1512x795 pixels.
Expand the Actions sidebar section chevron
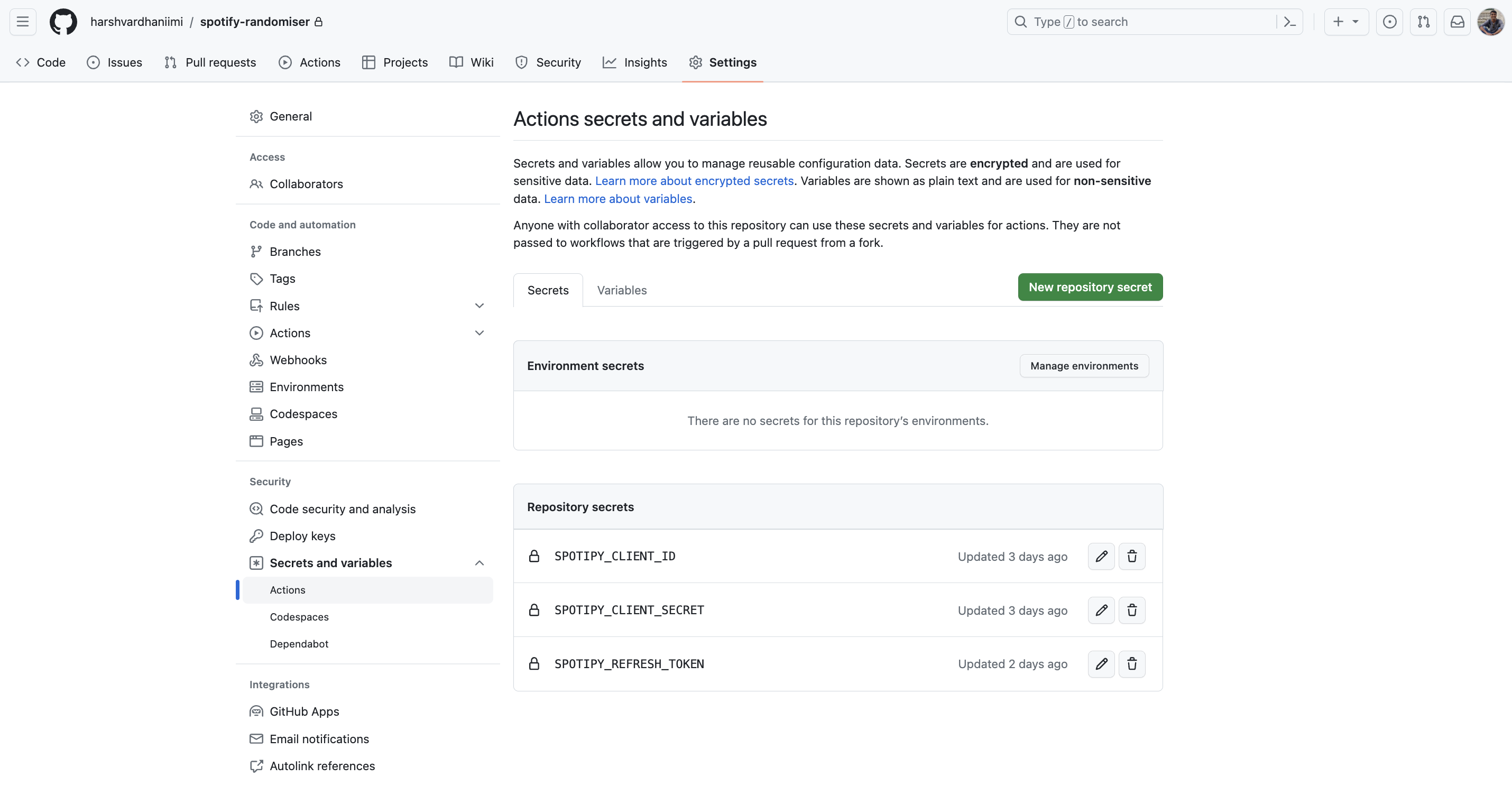tap(479, 332)
